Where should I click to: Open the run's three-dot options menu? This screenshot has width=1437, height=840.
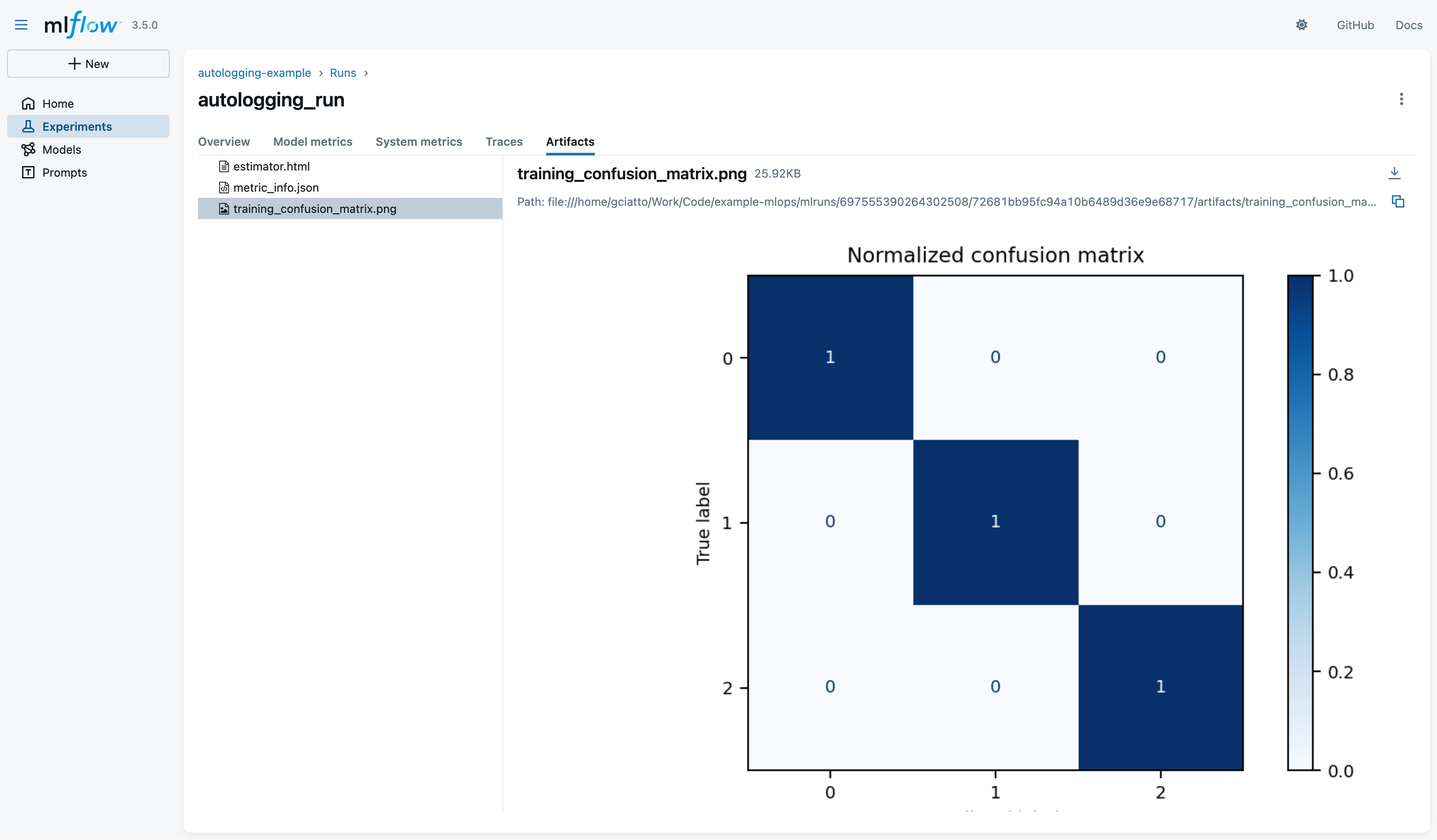[1401, 99]
